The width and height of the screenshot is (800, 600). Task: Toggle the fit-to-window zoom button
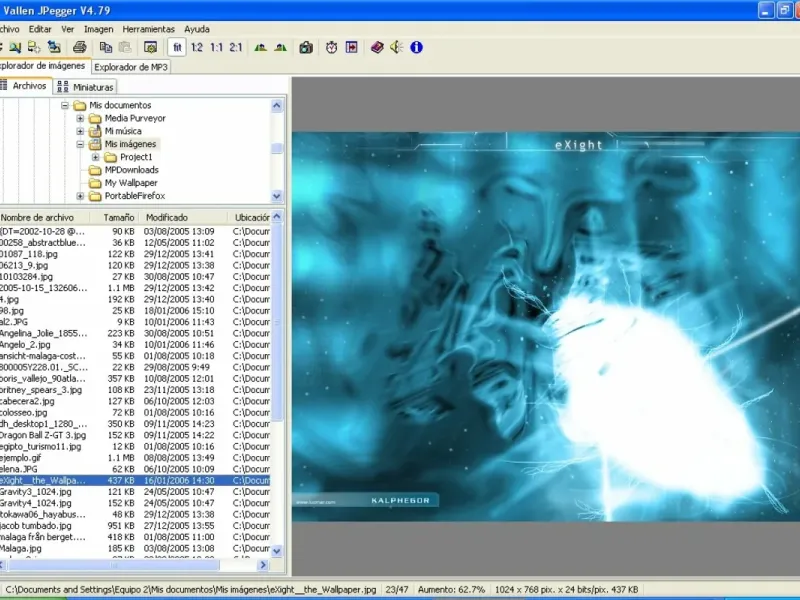177,47
